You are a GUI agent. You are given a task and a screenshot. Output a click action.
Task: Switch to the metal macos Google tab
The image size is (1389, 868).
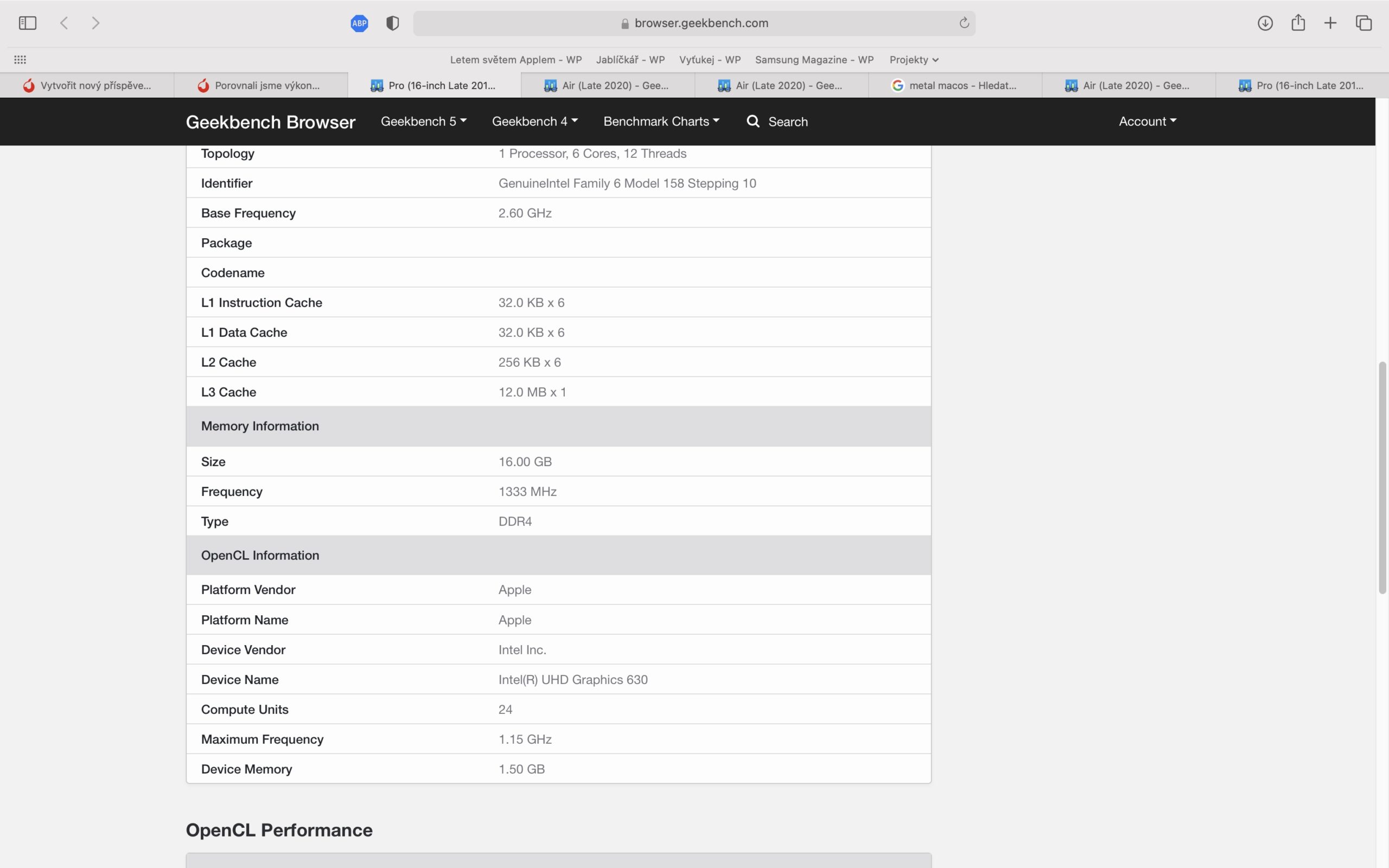click(955, 86)
